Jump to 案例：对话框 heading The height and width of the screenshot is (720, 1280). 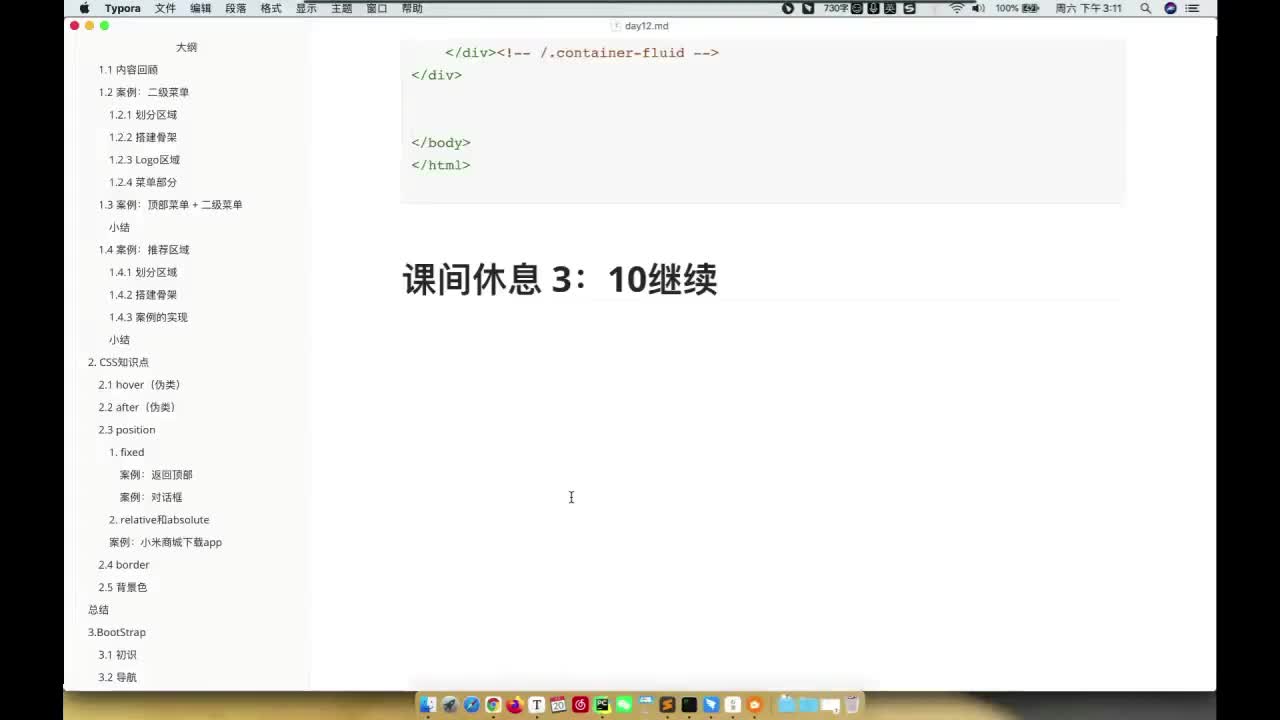(151, 497)
